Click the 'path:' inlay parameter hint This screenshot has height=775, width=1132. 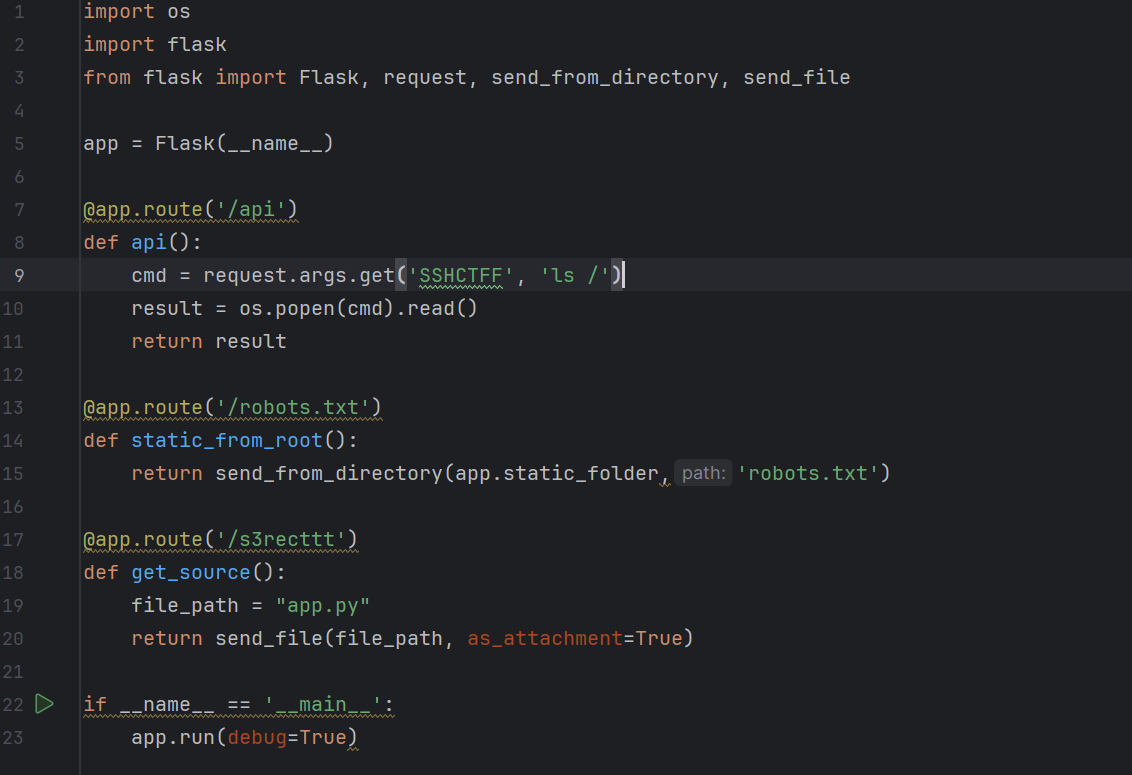click(703, 472)
